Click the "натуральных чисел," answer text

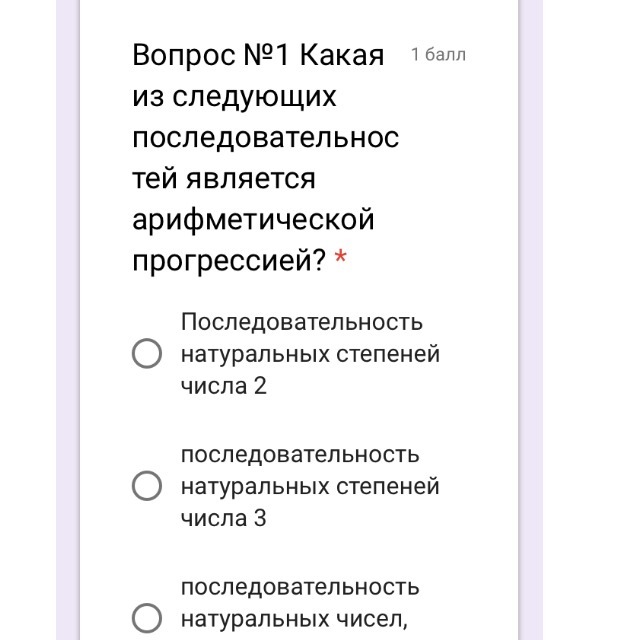tap(294, 618)
